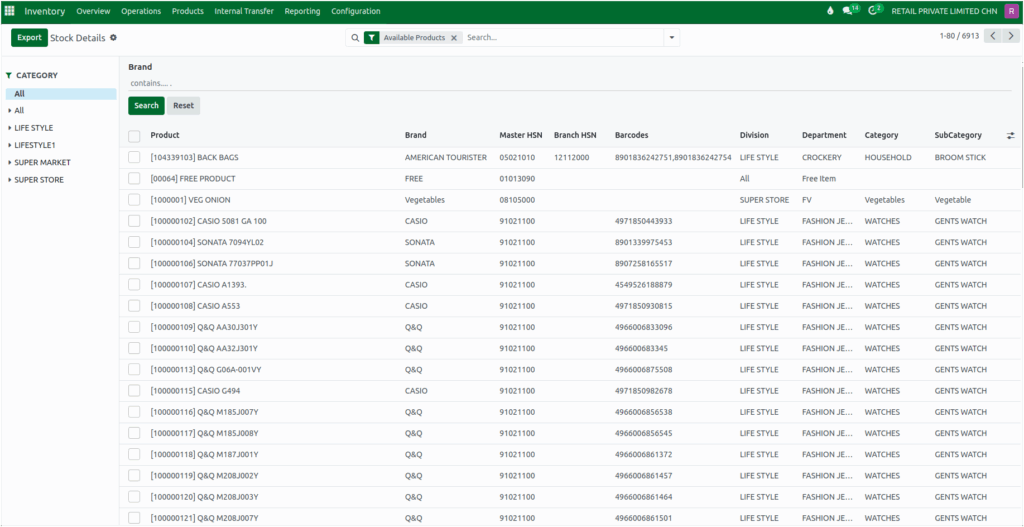This screenshot has height=527, width=1024.
Task: Sort by the Division column header
Action: pyautogui.click(x=754, y=135)
